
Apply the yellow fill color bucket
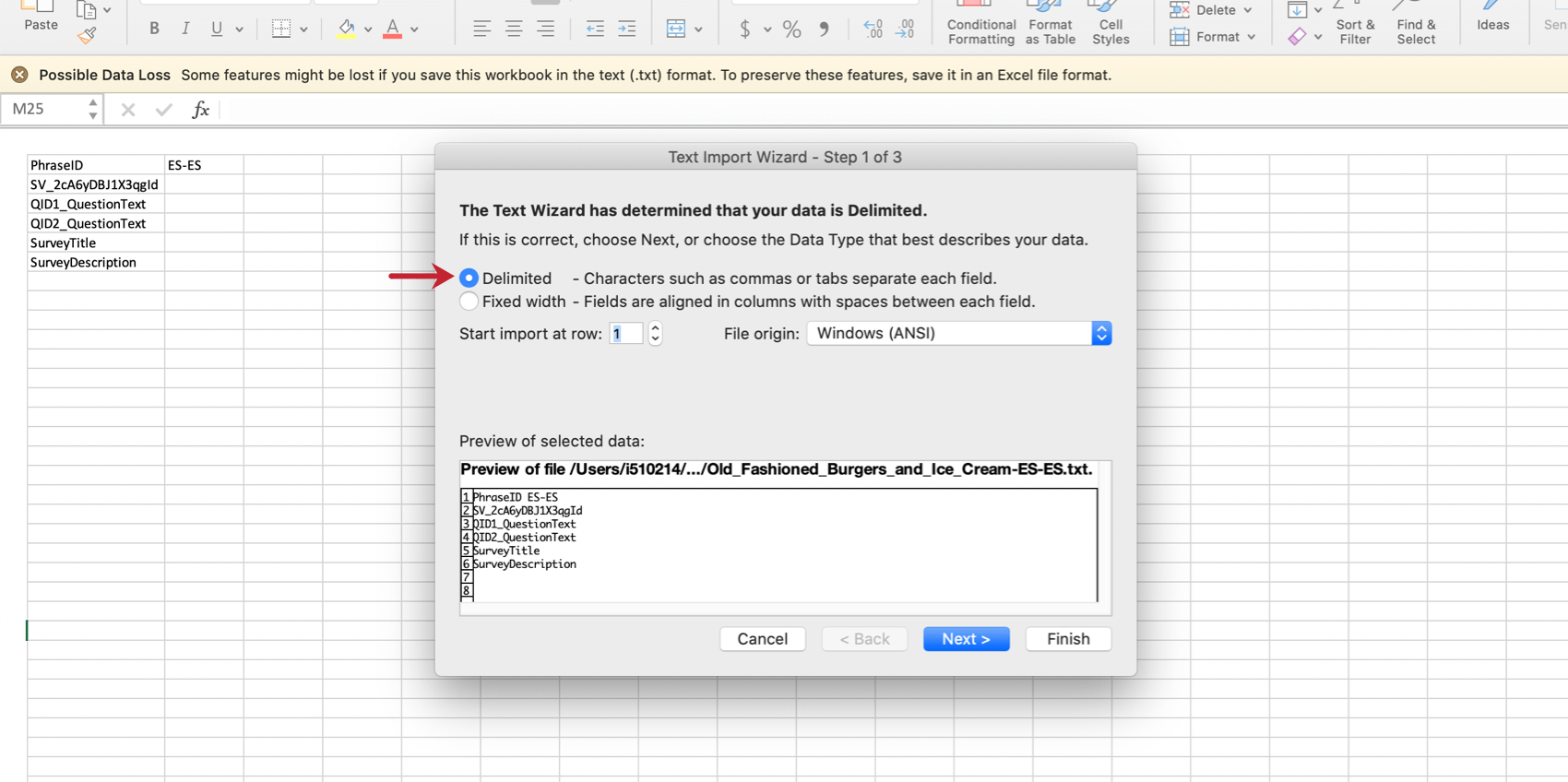(347, 29)
